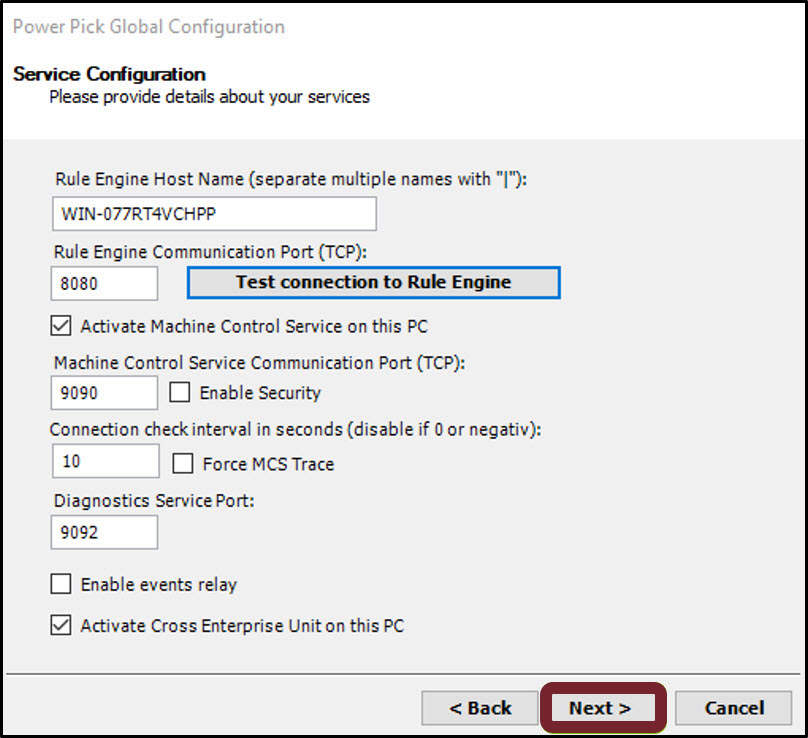Image resolution: width=808 pixels, height=738 pixels.
Task: Click the Machine Control Service port field showing 9090
Action: pos(103,393)
